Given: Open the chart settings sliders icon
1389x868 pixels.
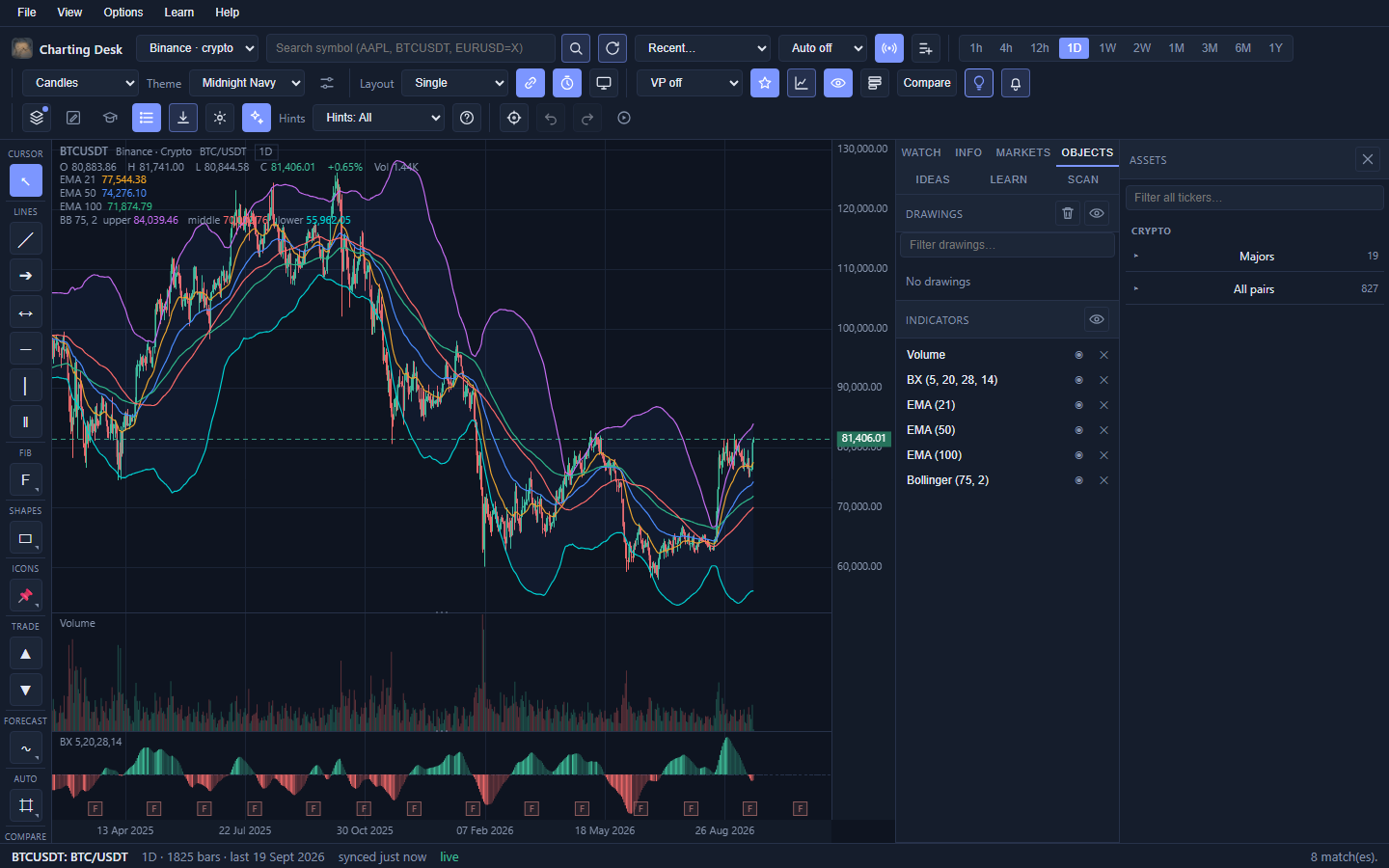Looking at the screenshot, I should pyautogui.click(x=327, y=83).
